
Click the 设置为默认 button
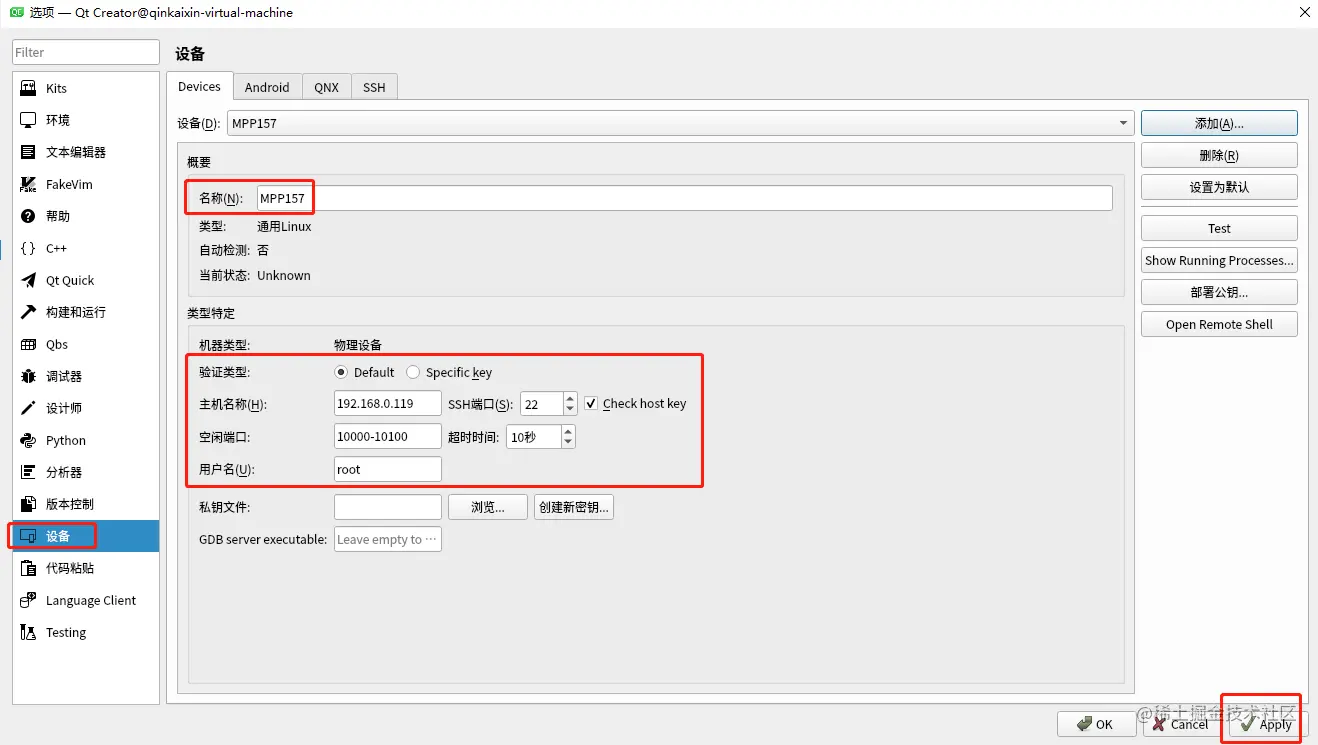coord(1219,187)
